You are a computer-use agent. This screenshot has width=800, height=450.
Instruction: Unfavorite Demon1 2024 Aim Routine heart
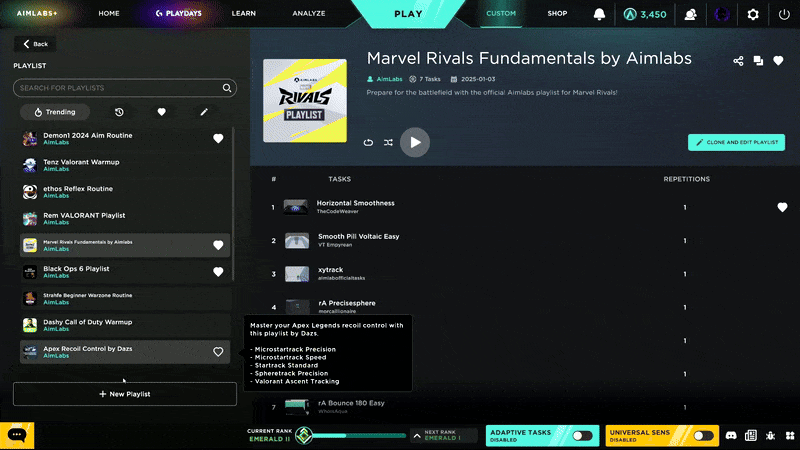pos(218,138)
